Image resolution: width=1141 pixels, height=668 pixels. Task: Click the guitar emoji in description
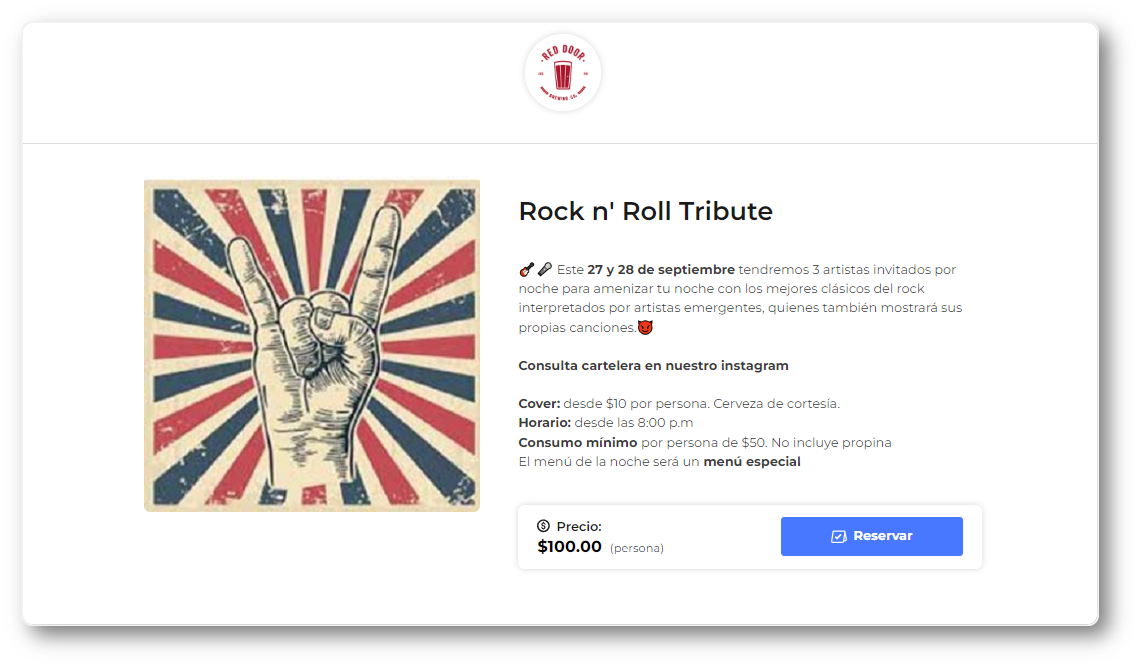click(x=526, y=269)
